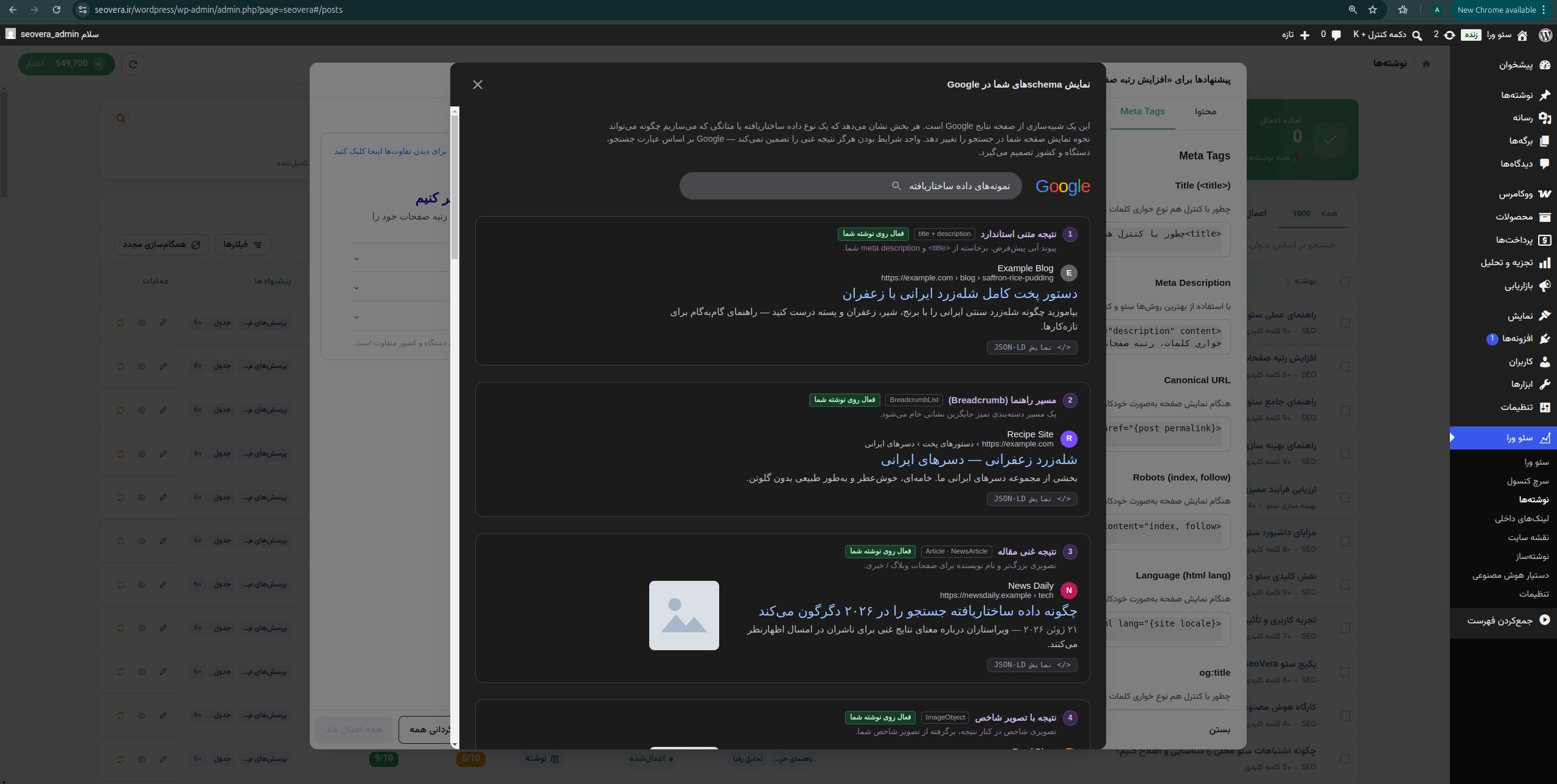Open the updates icon showing 2
The width and height of the screenshot is (1557, 784).
click(1449, 35)
